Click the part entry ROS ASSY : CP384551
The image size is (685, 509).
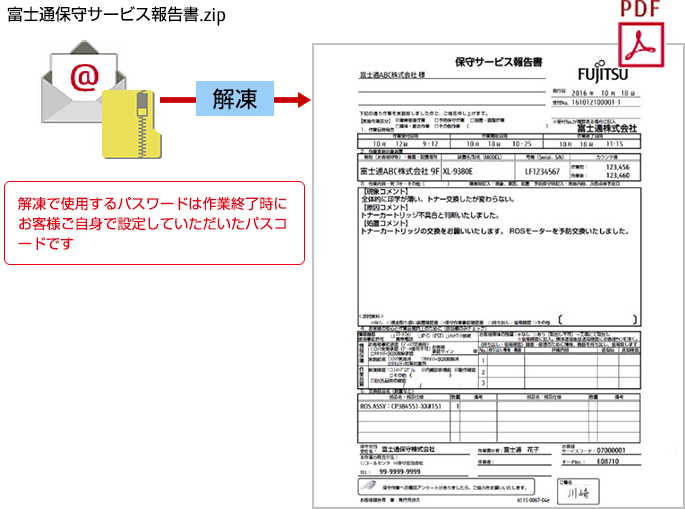(x=401, y=406)
